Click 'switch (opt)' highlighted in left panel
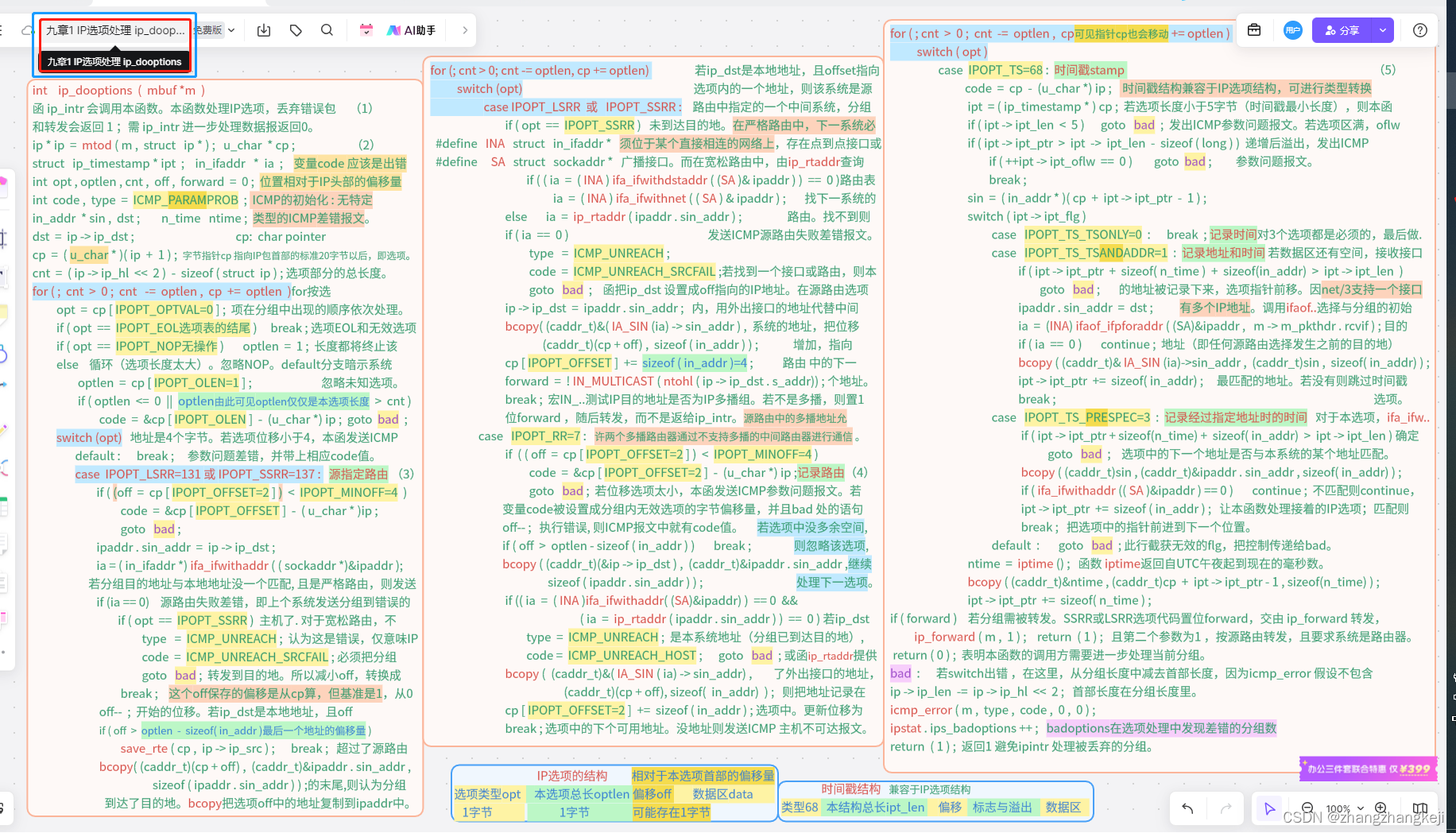The width and height of the screenshot is (1456, 833). [89, 437]
